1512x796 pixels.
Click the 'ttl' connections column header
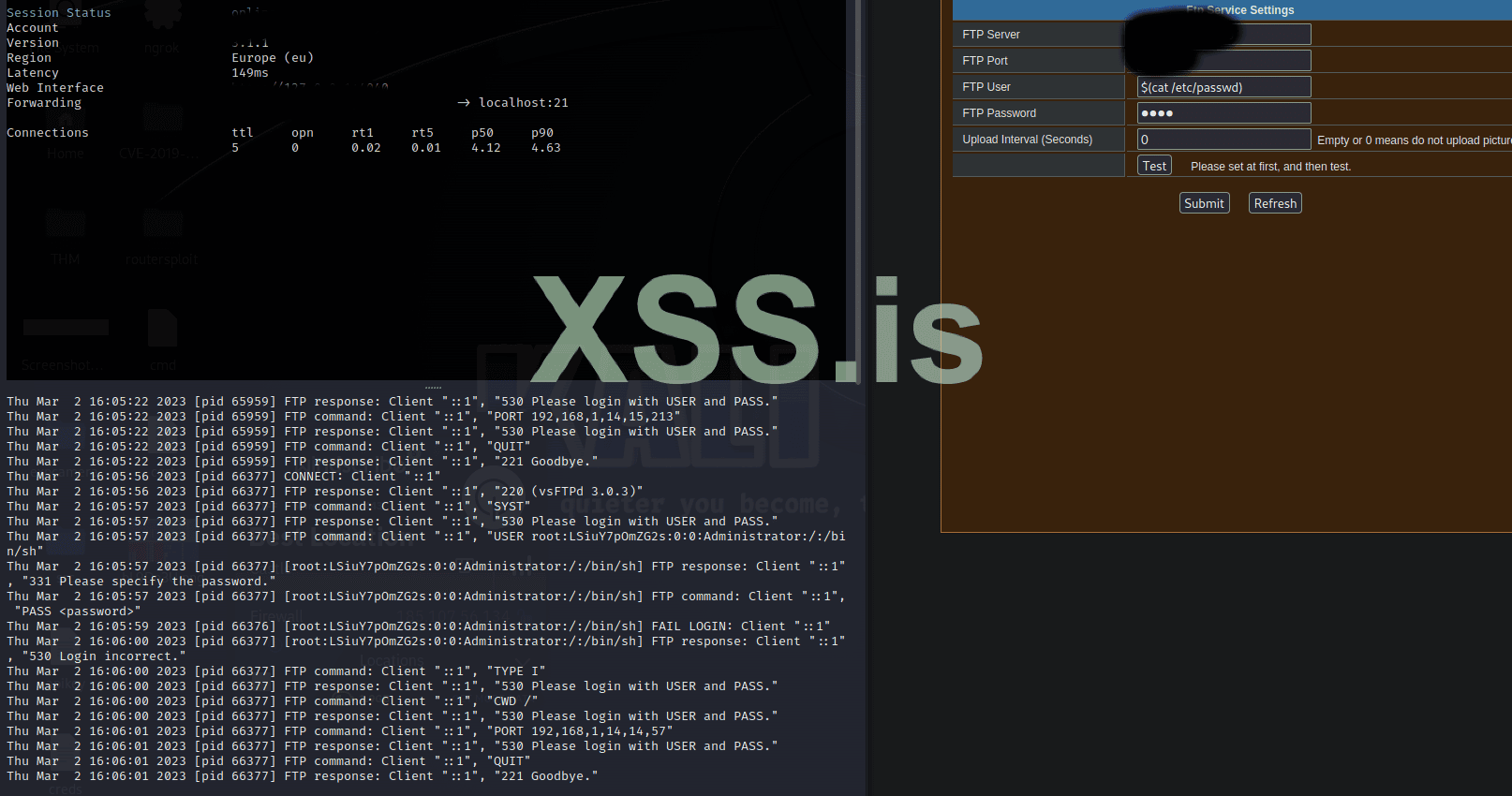click(243, 133)
